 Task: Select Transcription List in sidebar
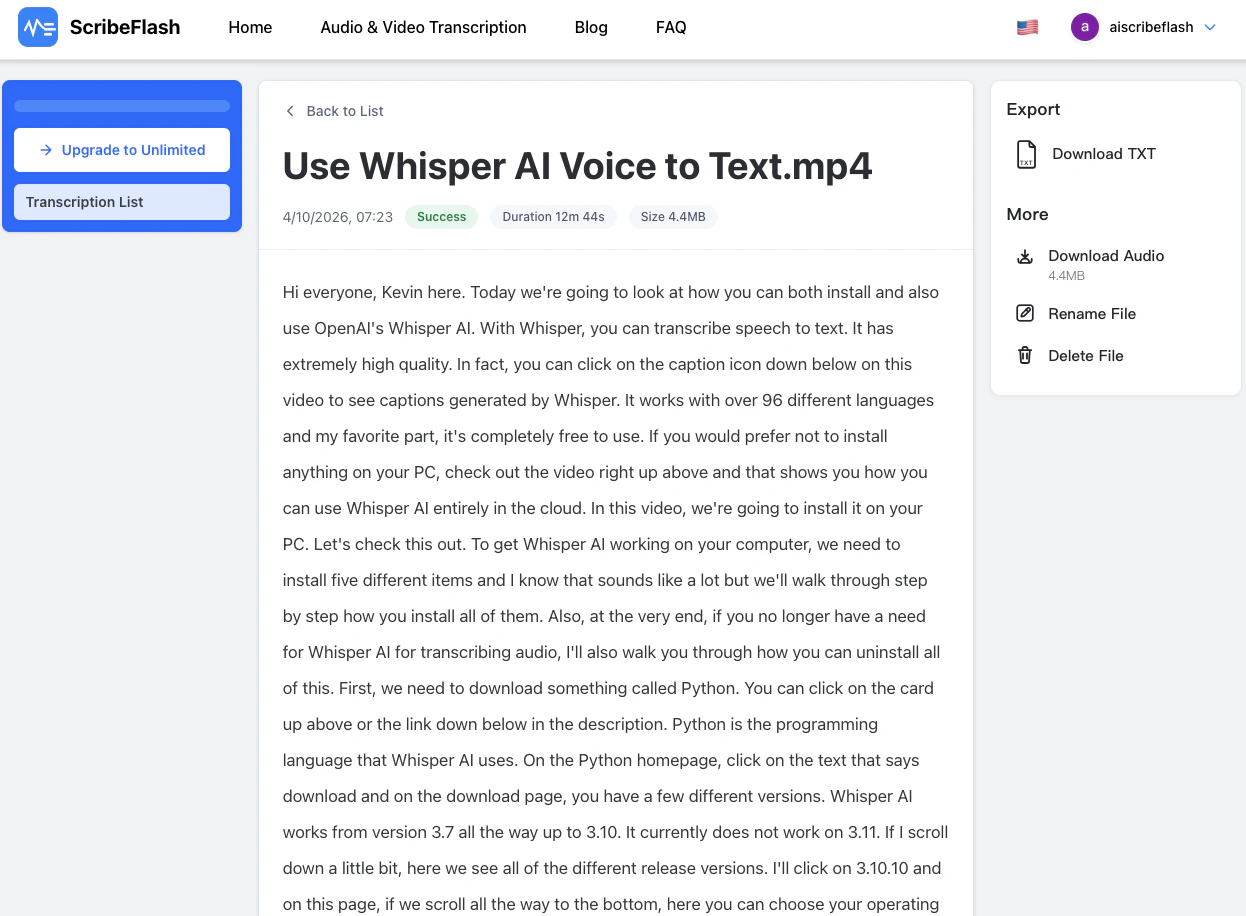[x=122, y=202]
